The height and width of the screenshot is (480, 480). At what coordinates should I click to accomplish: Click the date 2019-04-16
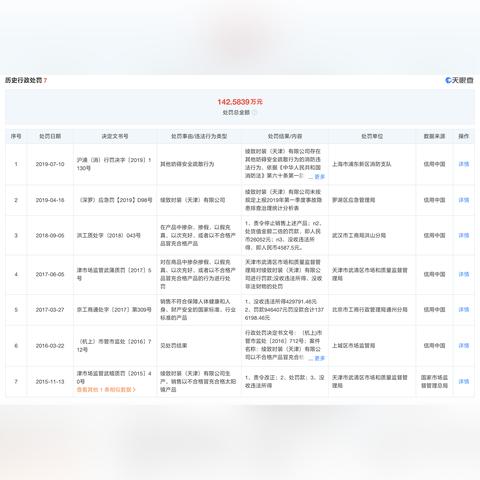pyautogui.click(x=50, y=200)
